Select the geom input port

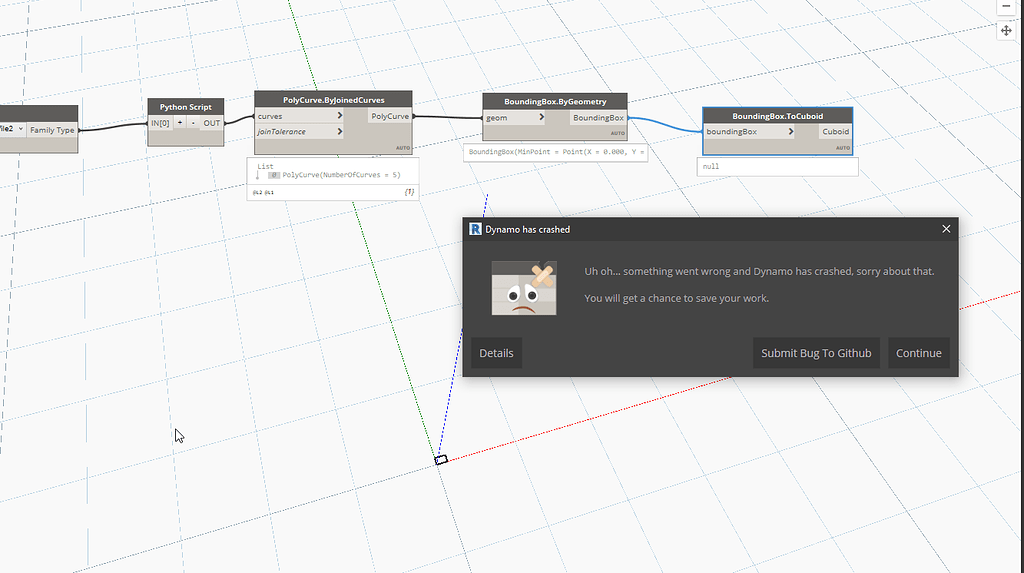pyautogui.click(x=514, y=118)
